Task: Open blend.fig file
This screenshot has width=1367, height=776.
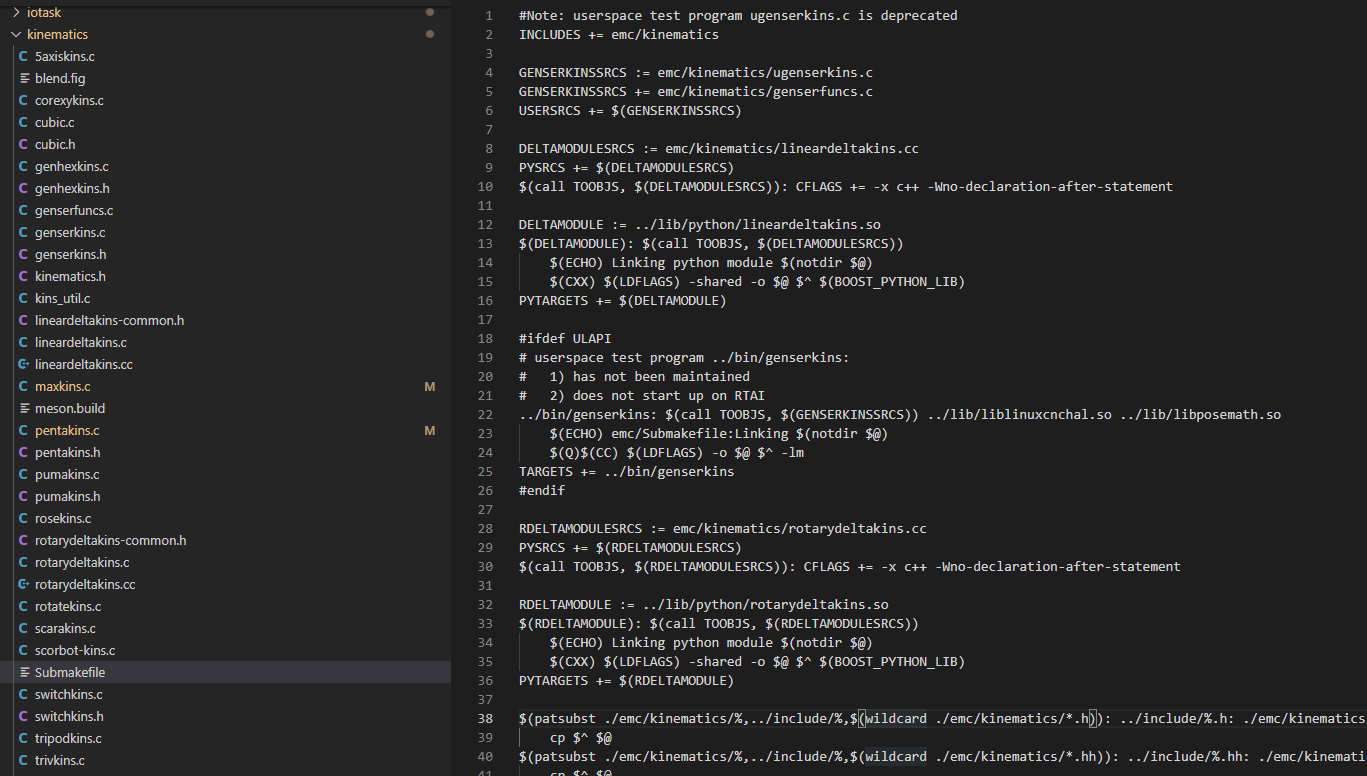Action: pos(60,78)
